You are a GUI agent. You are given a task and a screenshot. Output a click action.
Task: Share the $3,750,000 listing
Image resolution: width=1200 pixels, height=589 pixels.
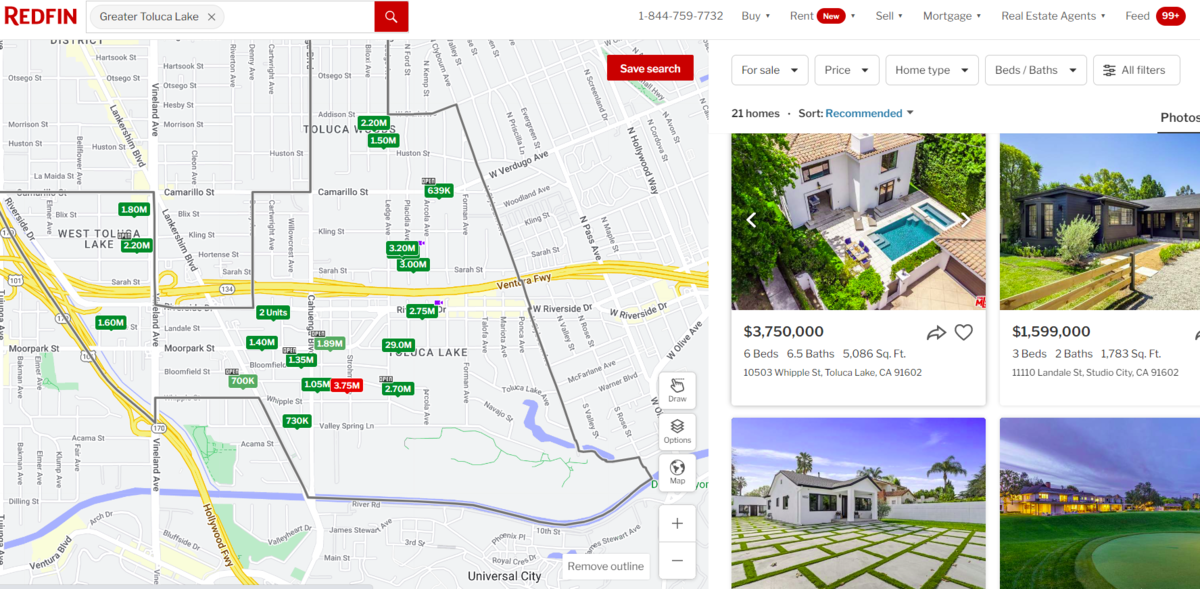pos(936,333)
